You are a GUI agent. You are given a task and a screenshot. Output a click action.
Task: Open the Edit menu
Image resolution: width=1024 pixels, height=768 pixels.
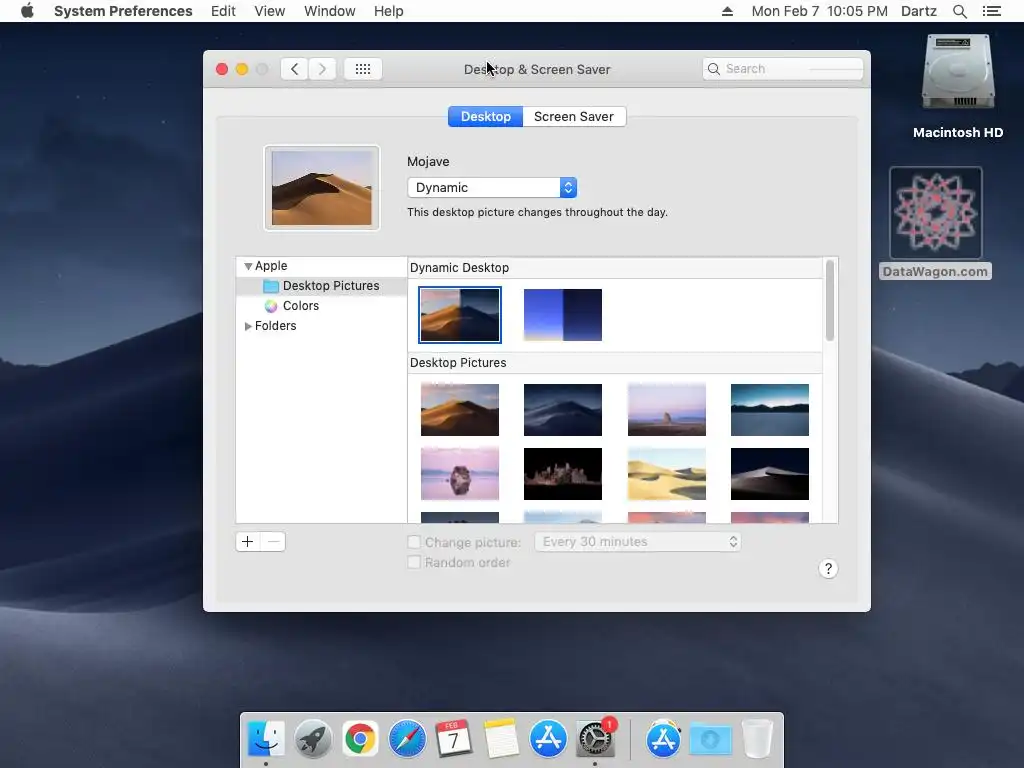click(x=223, y=11)
